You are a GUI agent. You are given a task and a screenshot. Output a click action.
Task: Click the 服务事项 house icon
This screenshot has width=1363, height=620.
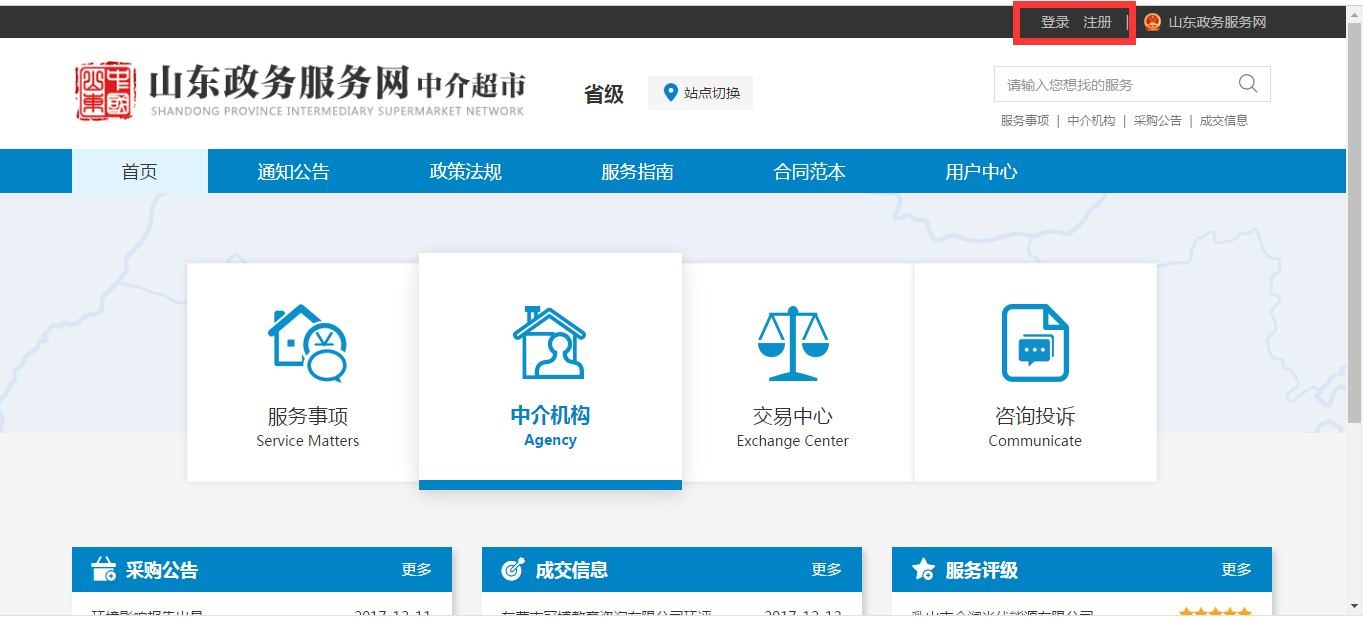(307, 343)
